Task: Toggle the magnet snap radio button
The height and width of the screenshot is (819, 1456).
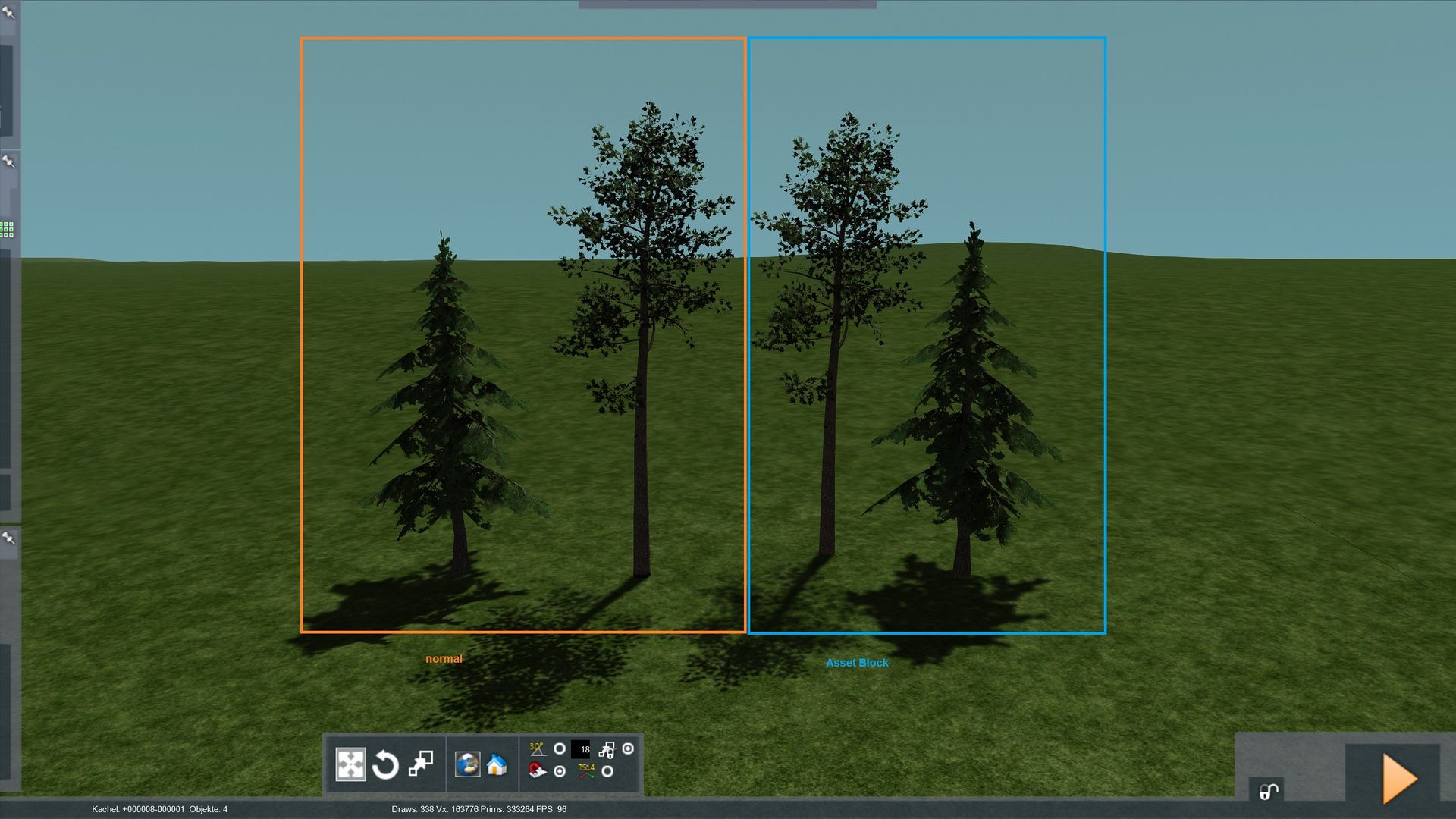Action: pos(560,771)
